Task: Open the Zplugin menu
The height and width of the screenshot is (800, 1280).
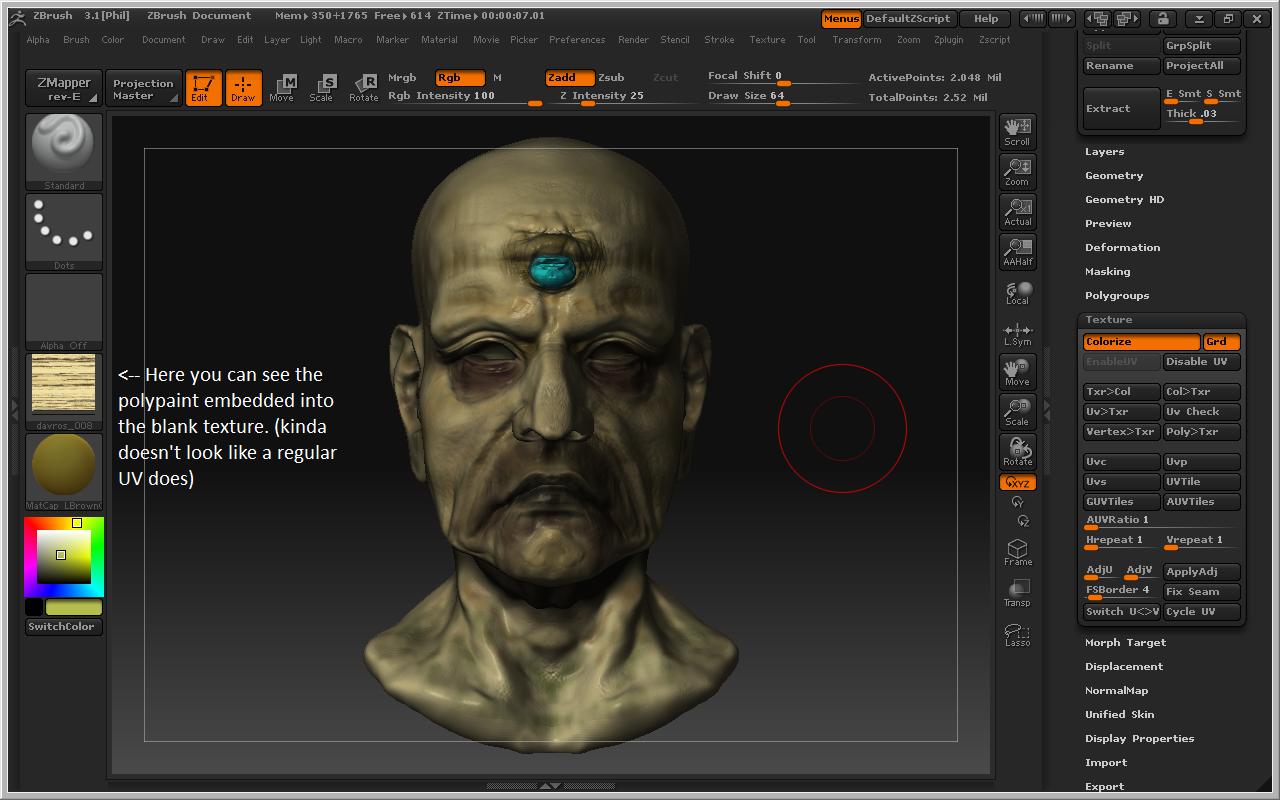Action: (x=951, y=40)
